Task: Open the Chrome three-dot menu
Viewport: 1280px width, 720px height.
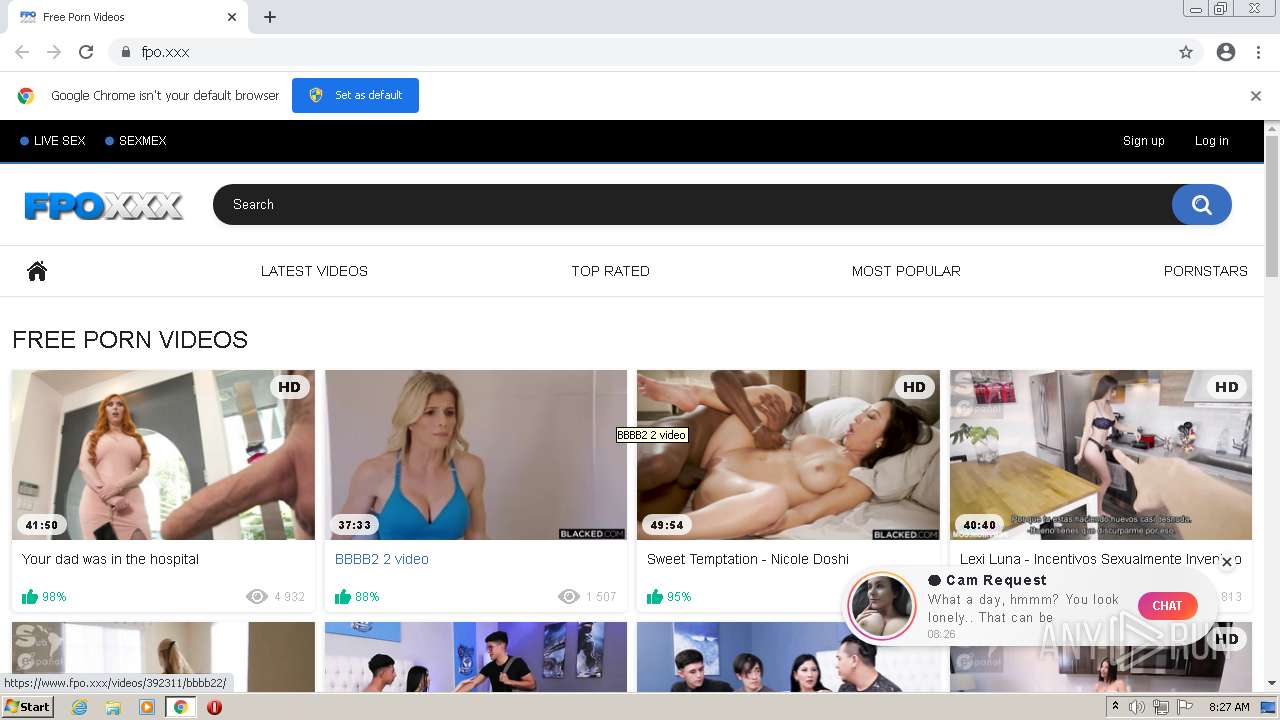Action: click(1258, 52)
